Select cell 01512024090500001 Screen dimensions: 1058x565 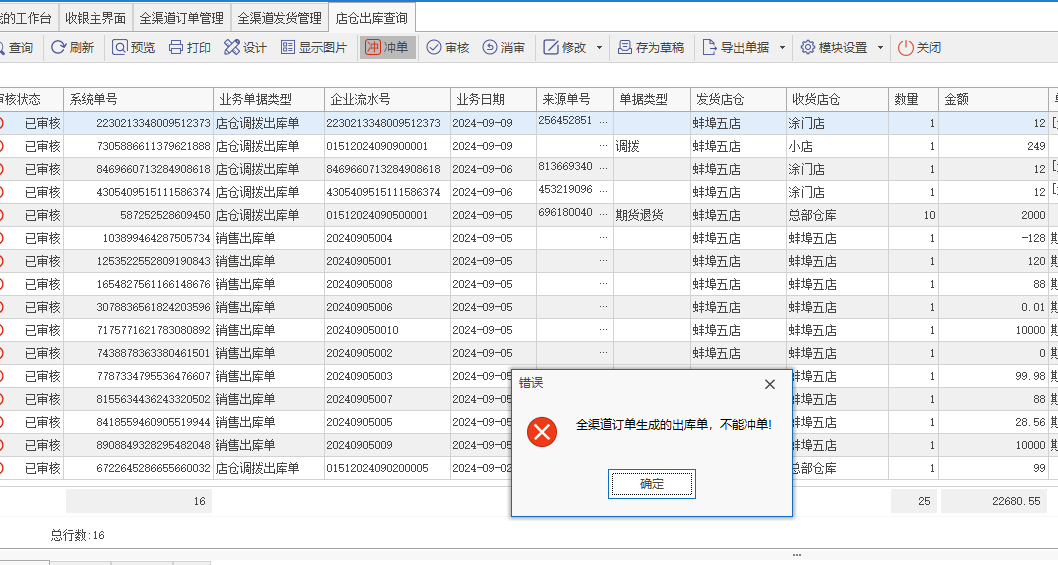[x=387, y=215]
